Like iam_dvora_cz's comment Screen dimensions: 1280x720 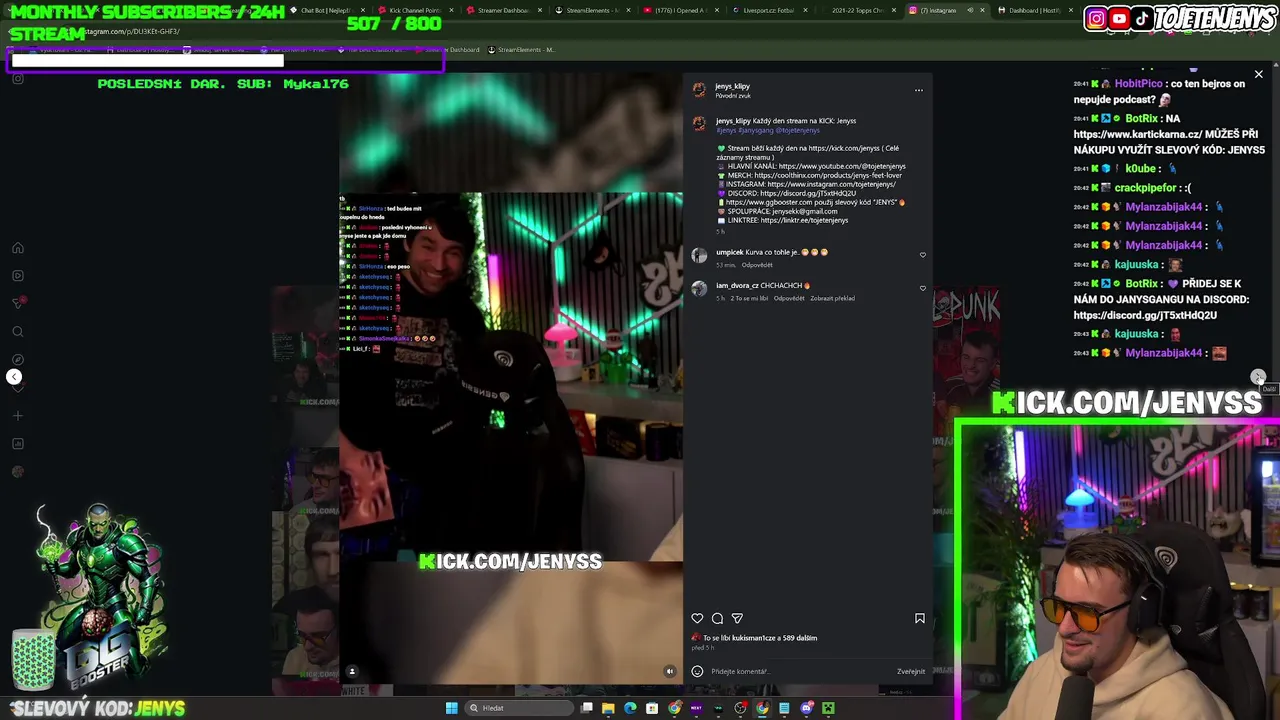tap(922, 288)
